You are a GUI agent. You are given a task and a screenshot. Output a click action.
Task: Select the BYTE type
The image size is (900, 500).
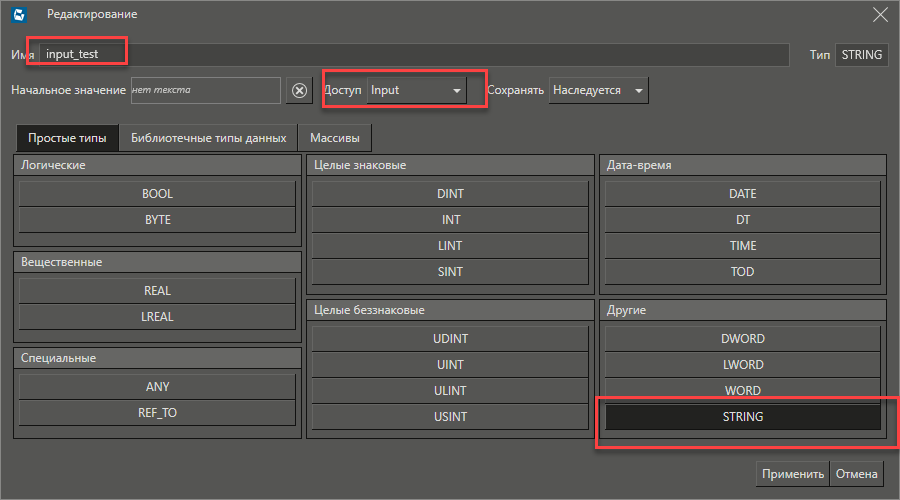click(157, 220)
